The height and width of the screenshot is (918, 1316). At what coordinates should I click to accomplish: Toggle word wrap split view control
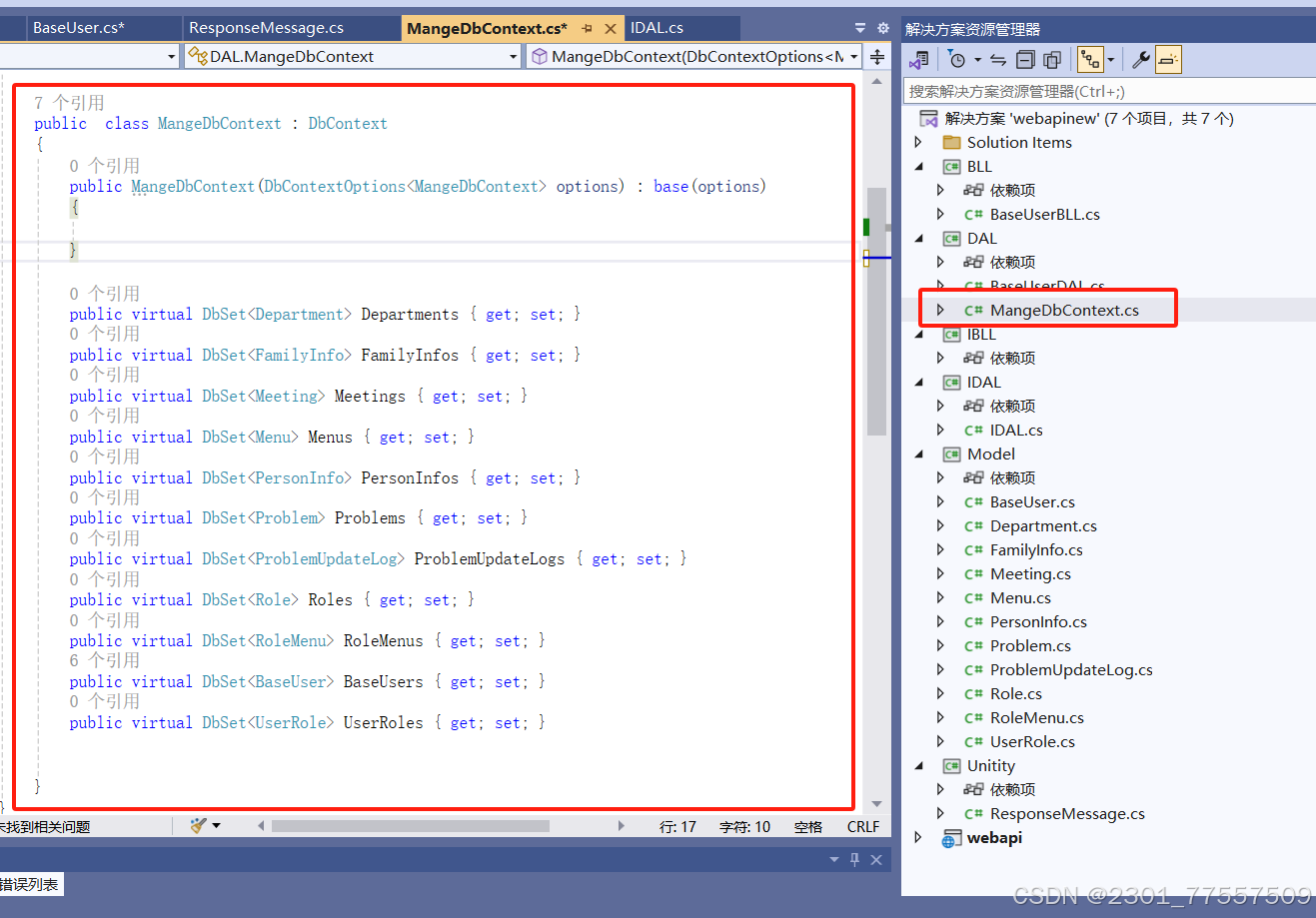[876, 57]
